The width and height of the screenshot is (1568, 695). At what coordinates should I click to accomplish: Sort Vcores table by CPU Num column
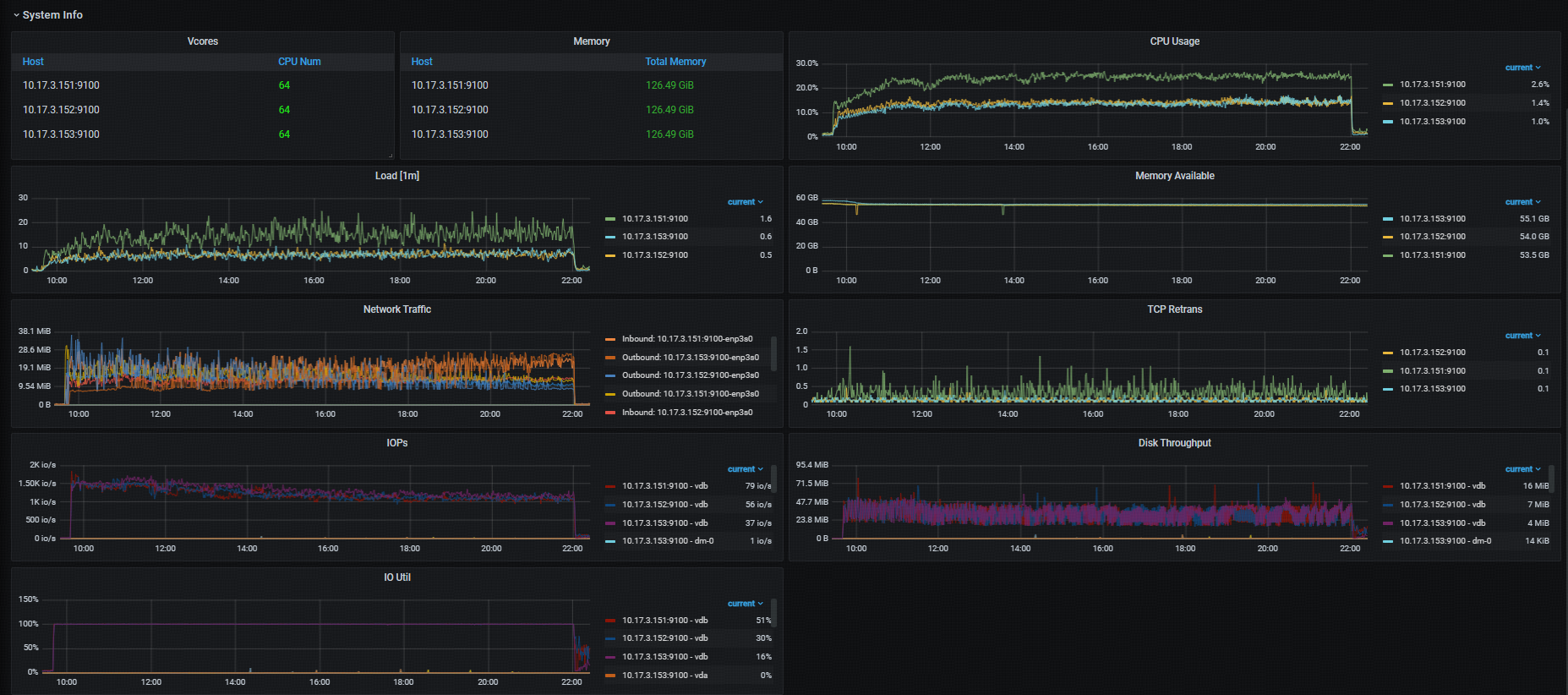[299, 62]
